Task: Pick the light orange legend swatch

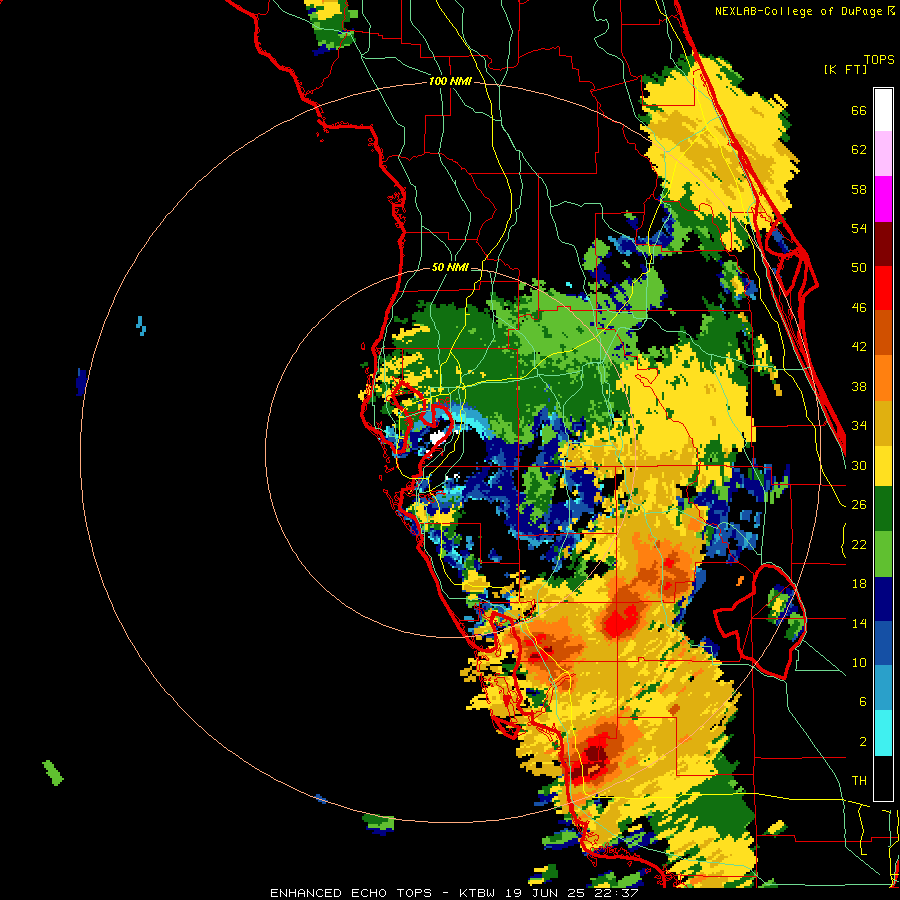Action: point(883,377)
